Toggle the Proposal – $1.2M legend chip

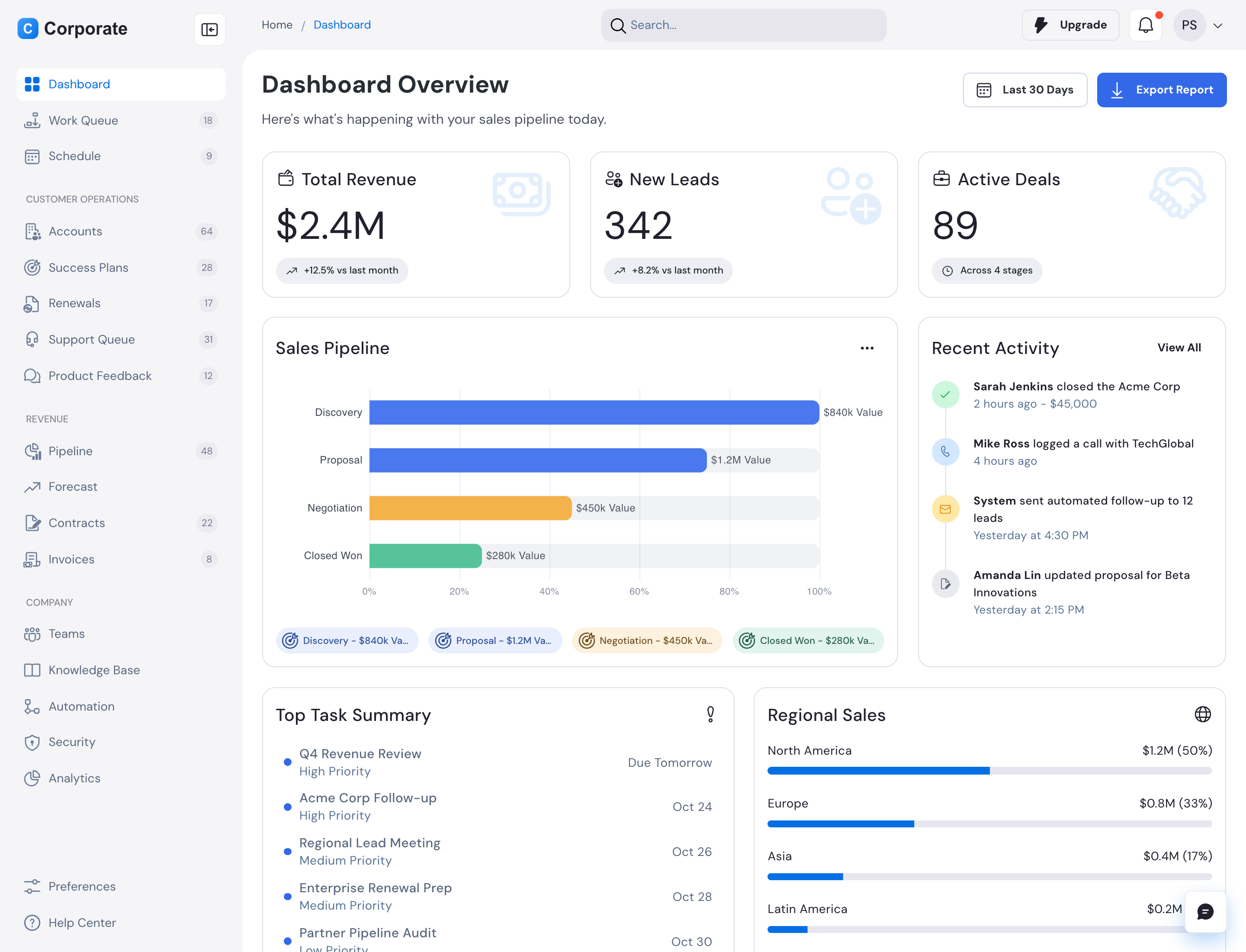click(495, 640)
